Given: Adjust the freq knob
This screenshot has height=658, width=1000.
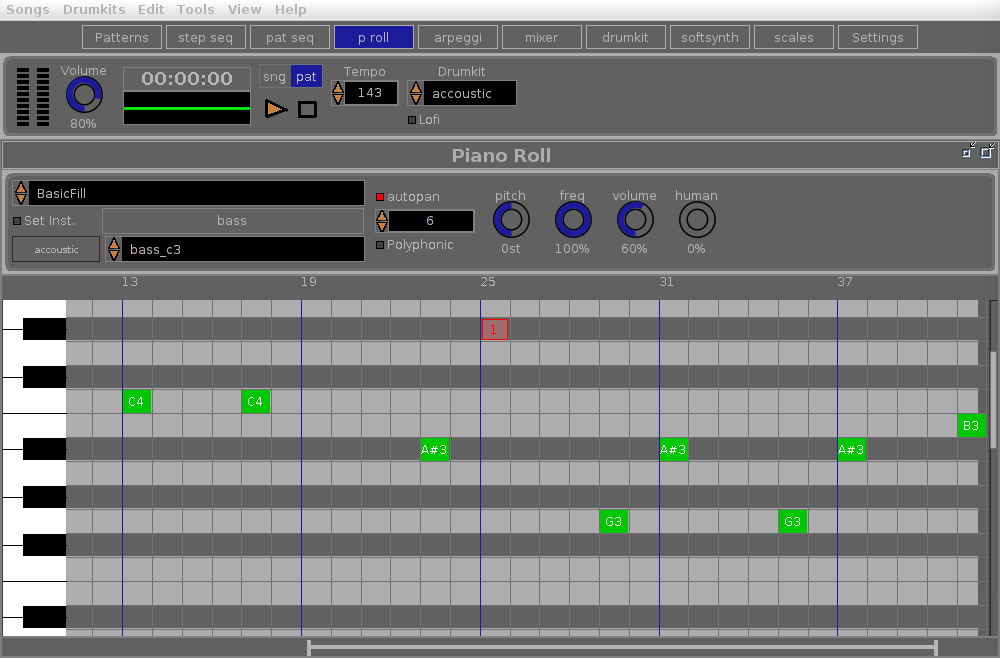Looking at the screenshot, I should click(573, 220).
